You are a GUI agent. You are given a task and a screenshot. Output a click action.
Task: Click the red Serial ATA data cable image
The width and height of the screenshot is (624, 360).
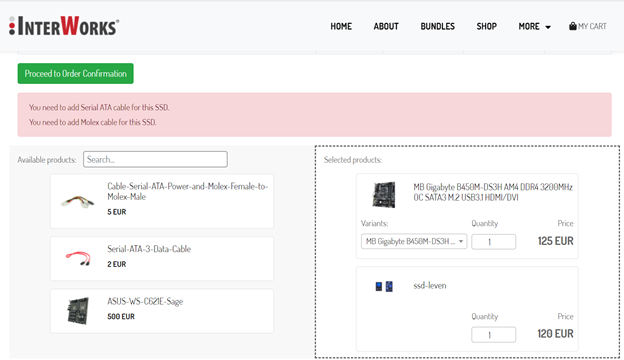[x=78, y=259]
